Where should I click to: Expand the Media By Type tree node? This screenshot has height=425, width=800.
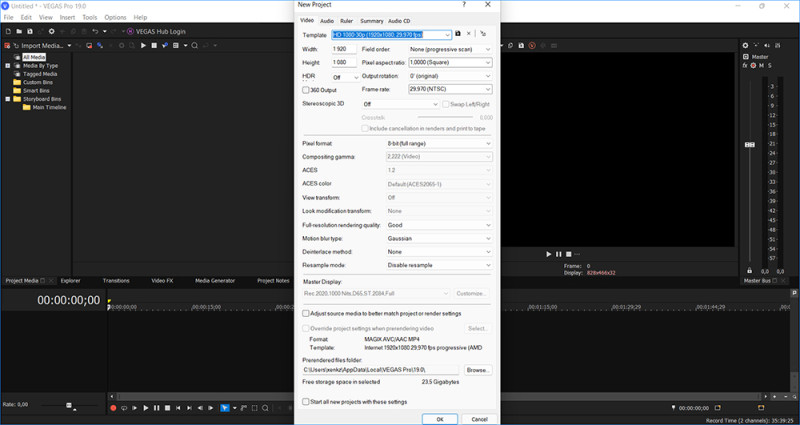(8, 66)
